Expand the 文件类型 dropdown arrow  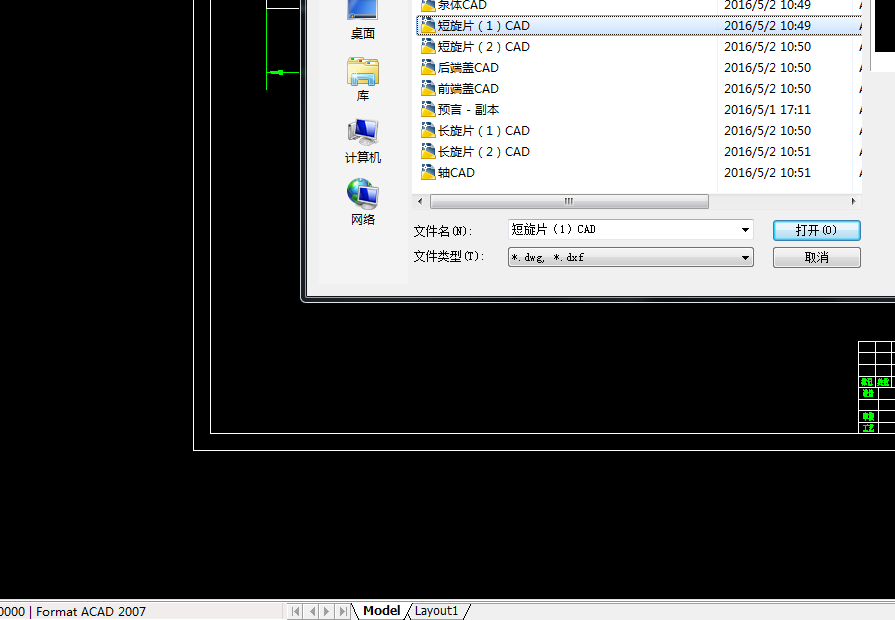pos(745,257)
